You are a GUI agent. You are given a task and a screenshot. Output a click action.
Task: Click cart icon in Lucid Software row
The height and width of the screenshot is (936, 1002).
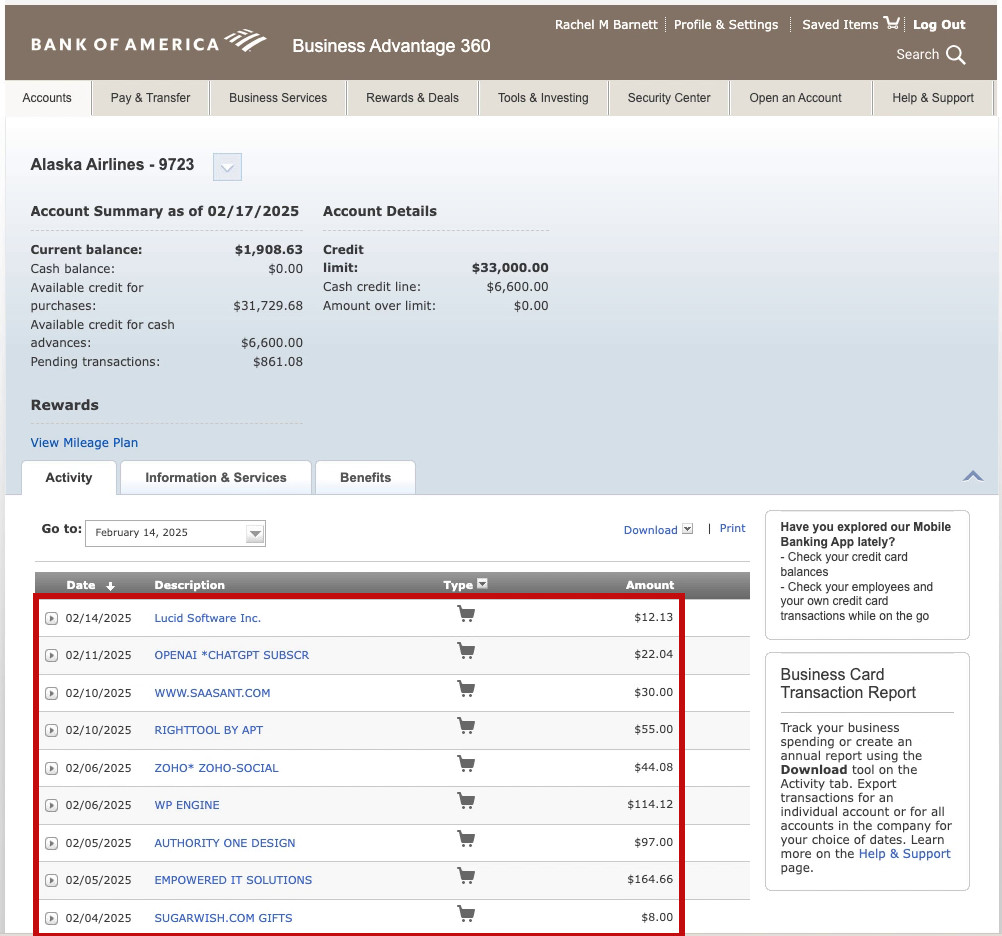[x=466, y=615]
